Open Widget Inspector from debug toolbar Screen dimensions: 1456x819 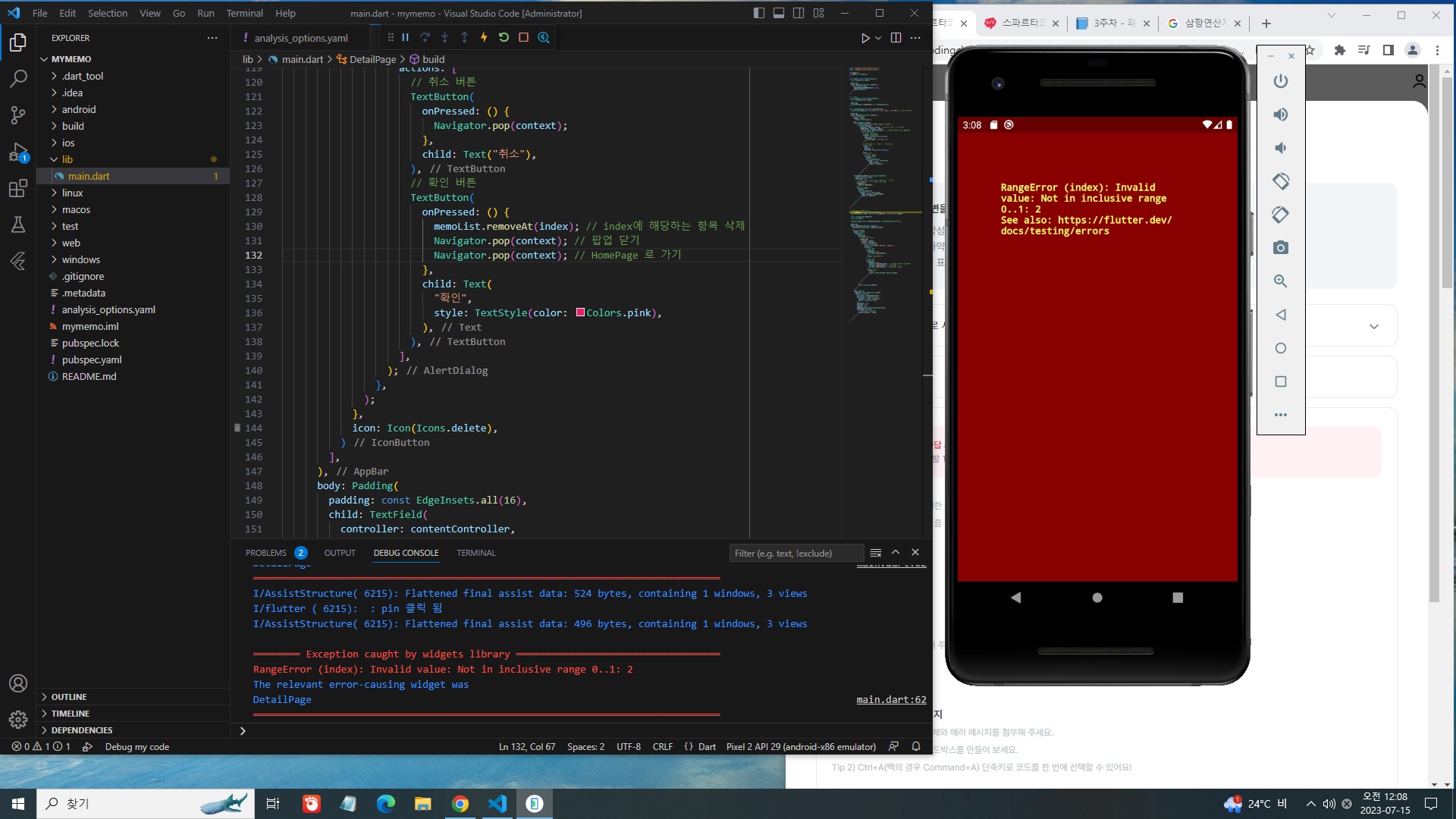(x=544, y=37)
